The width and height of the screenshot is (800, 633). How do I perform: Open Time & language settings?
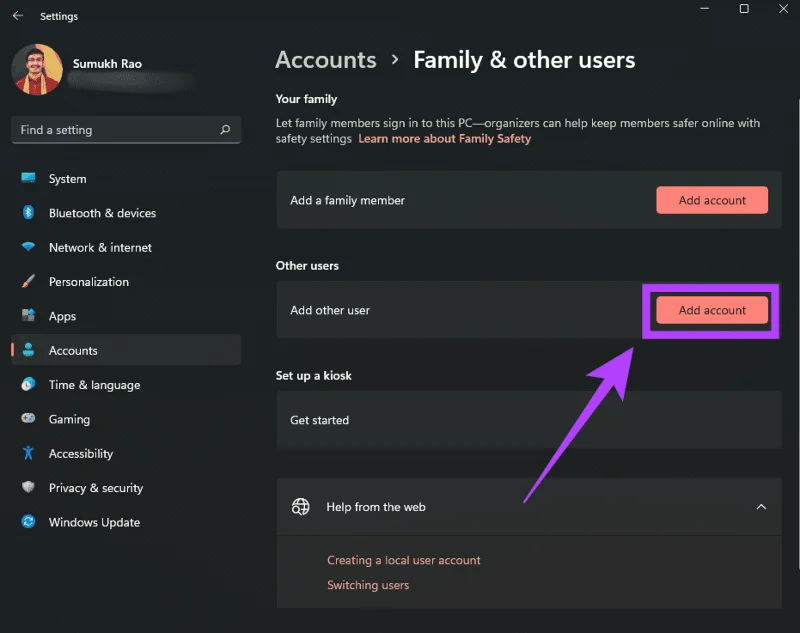[126, 385]
